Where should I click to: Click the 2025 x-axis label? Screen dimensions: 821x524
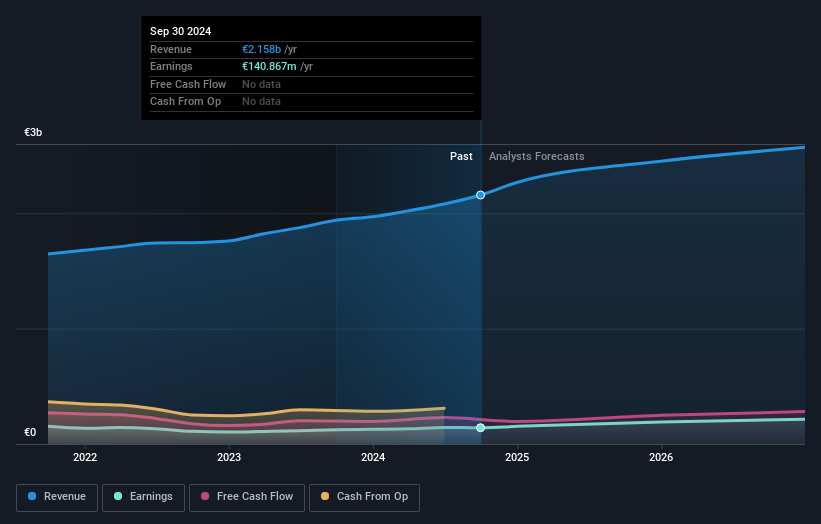click(517, 457)
